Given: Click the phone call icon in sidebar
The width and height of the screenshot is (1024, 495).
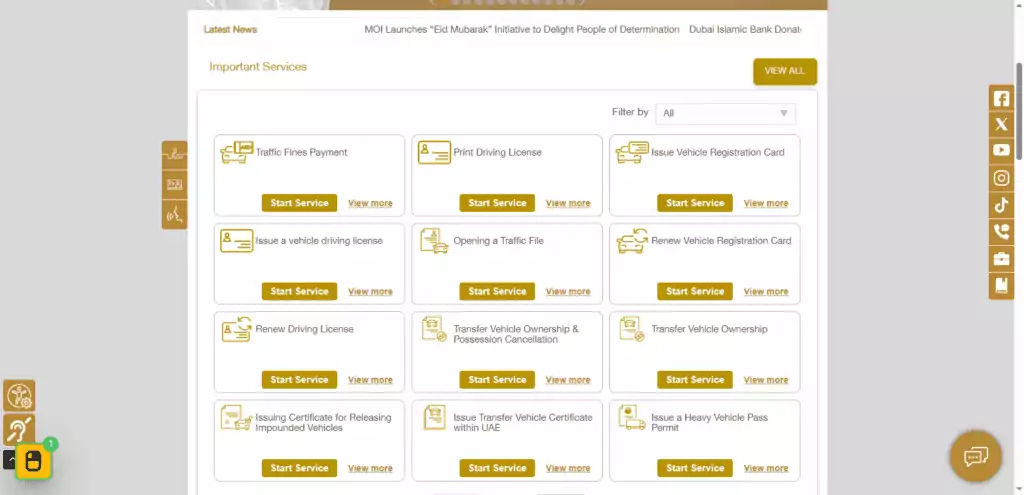Looking at the screenshot, I should click(x=1001, y=232).
